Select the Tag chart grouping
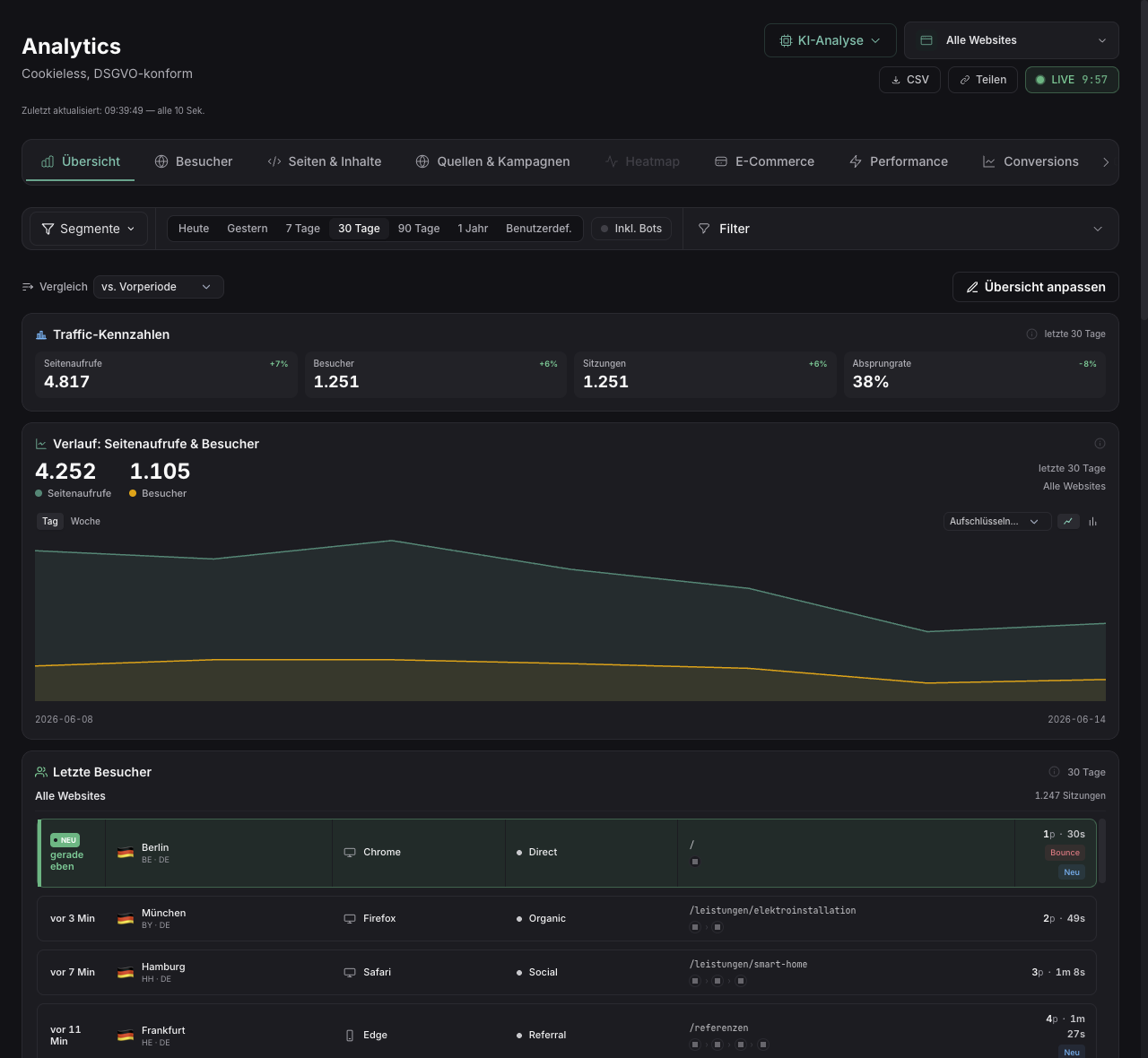This screenshot has width=1148, height=1058. pos(50,521)
